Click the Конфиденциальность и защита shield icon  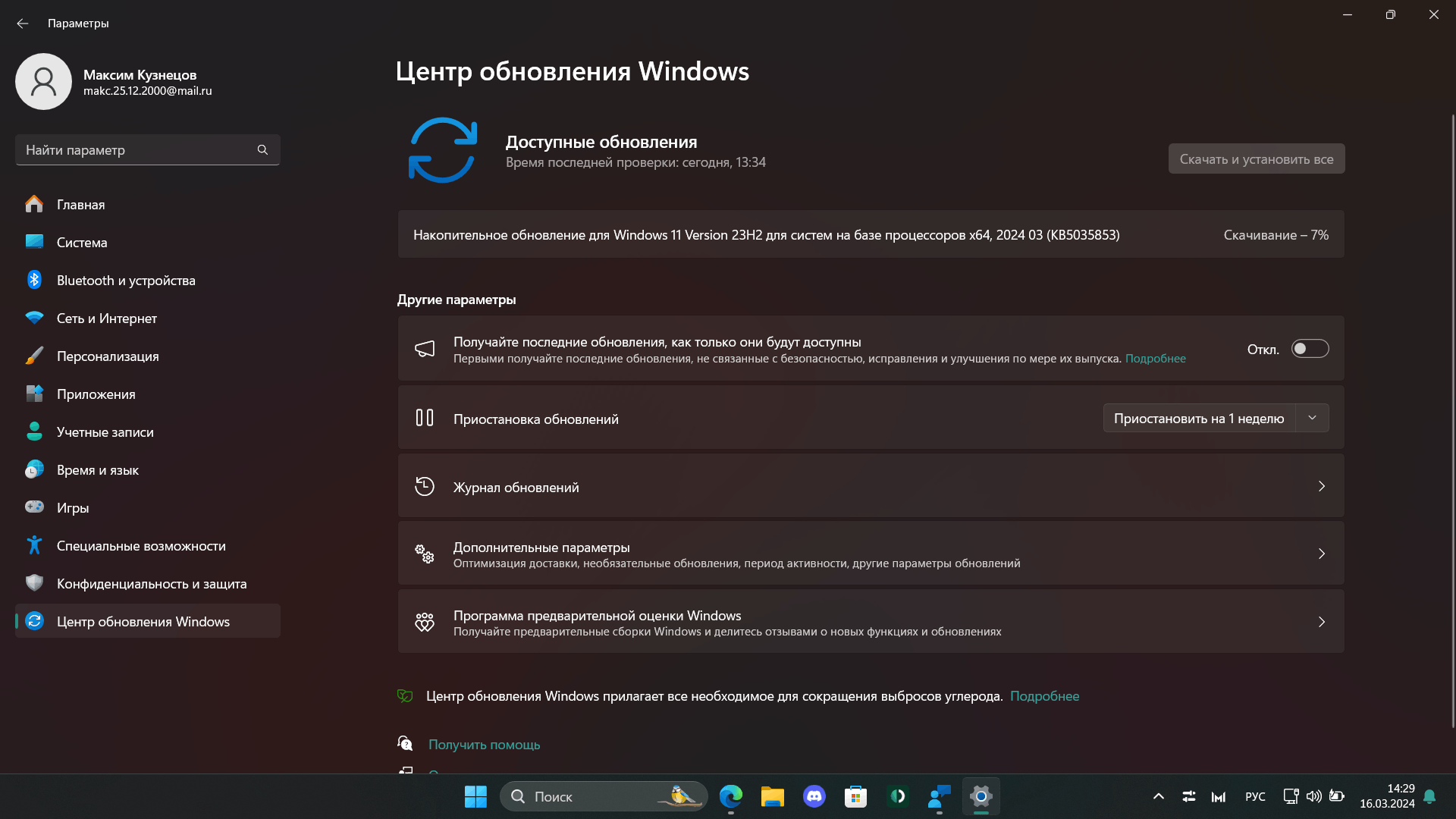pyautogui.click(x=34, y=582)
